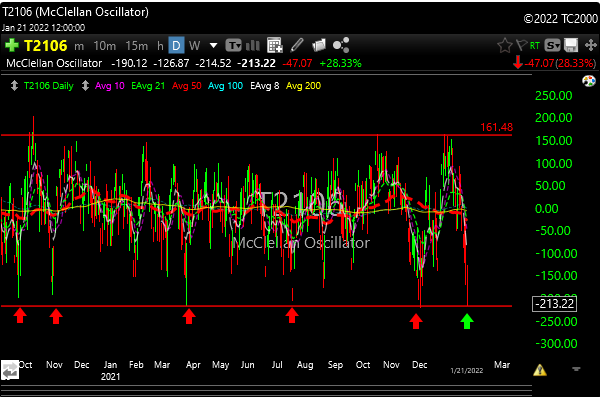Switch to the 15m timeframe
This screenshot has height=397, width=600.
coord(137,46)
